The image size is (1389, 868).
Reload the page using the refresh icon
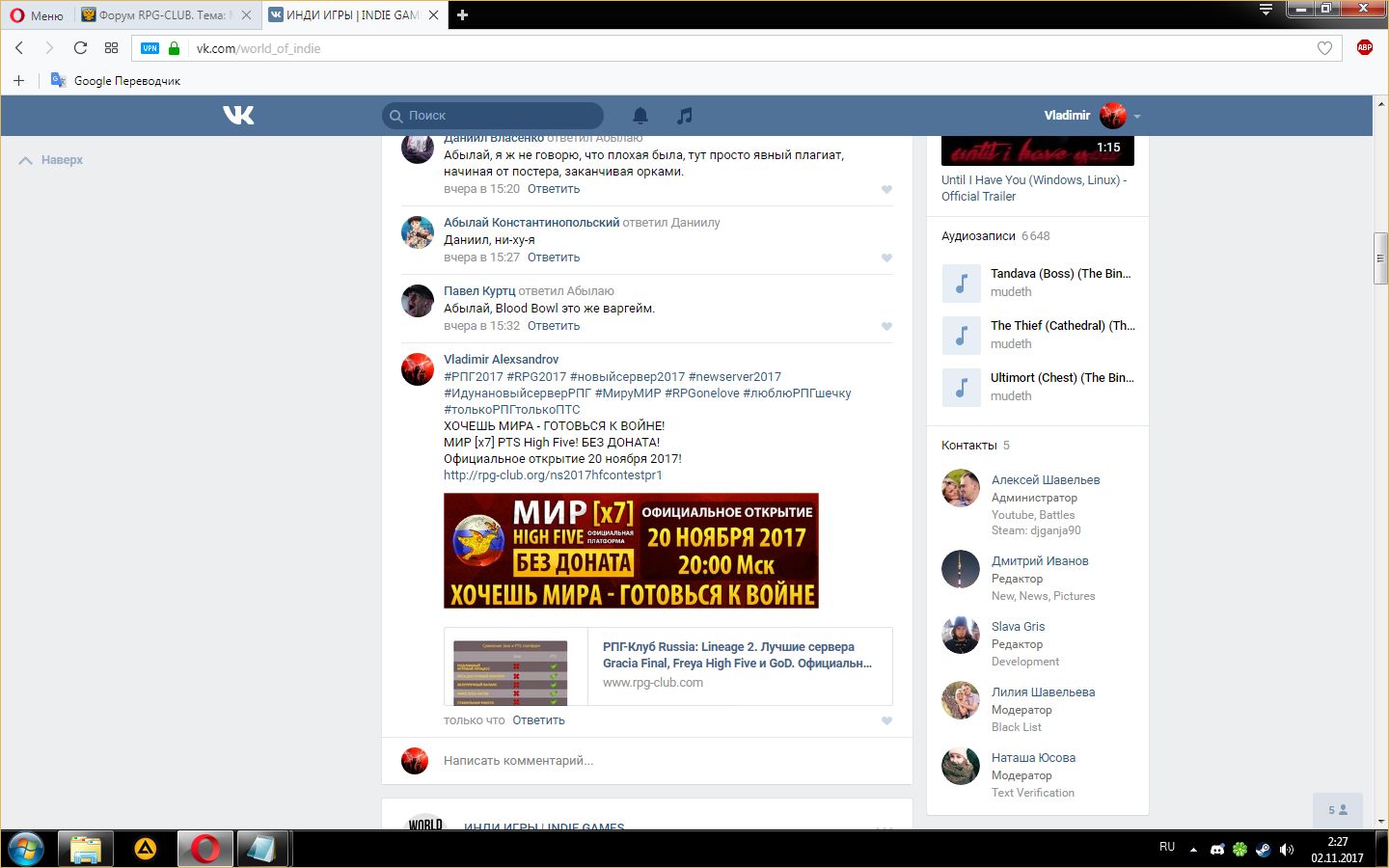(x=80, y=48)
